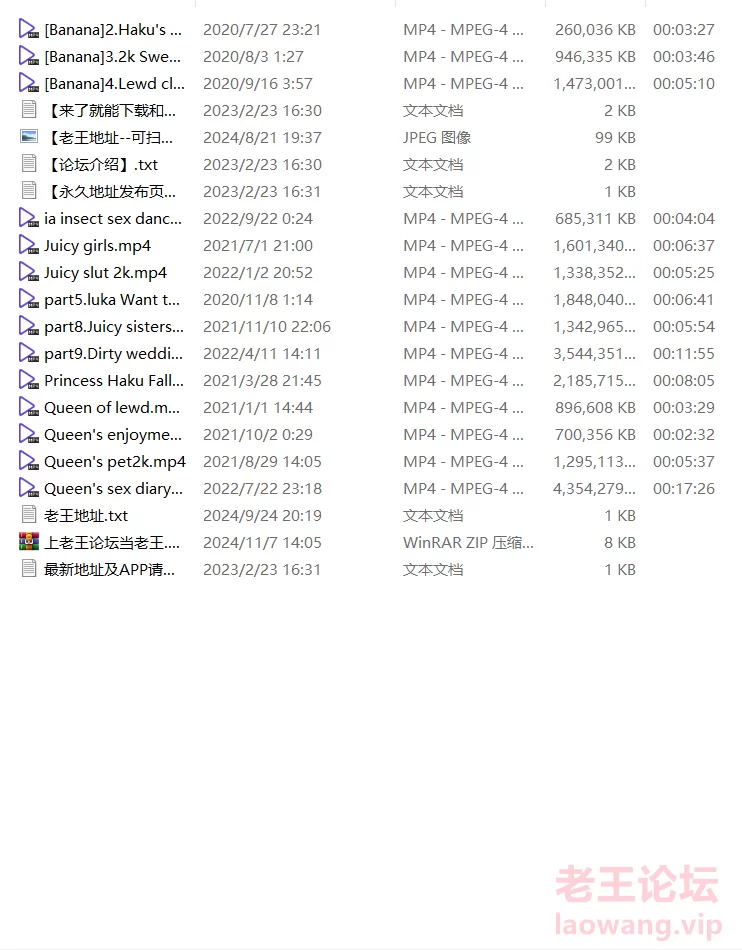This screenshot has height=950, width=742.
Task: Click the video icon of Juicy girls.mp4
Action: click(28, 245)
